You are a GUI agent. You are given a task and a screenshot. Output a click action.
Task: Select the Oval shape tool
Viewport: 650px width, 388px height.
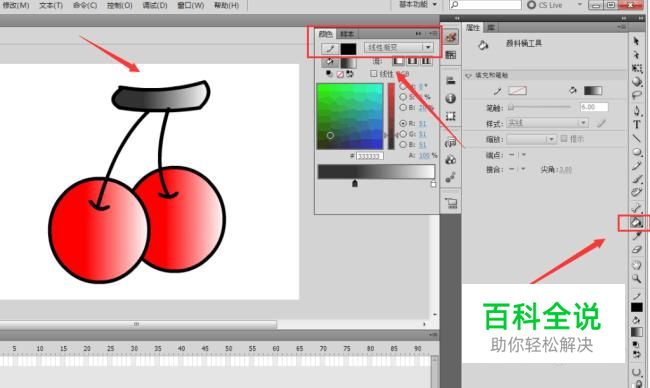(x=637, y=152)
